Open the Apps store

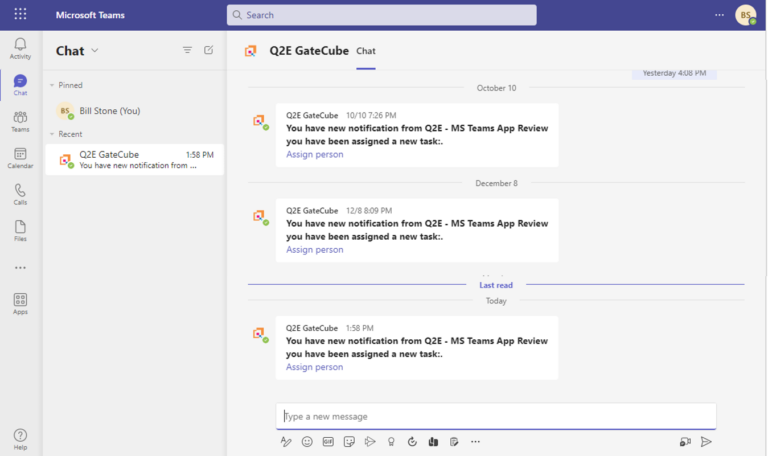pyautogui.click(x=20, y=304)
